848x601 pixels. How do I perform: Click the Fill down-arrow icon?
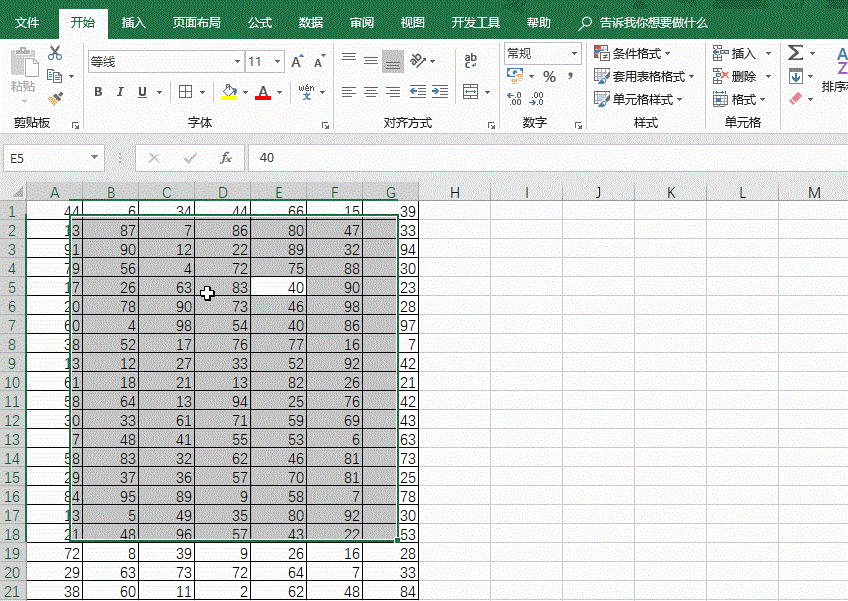click(x=796, y=76)
